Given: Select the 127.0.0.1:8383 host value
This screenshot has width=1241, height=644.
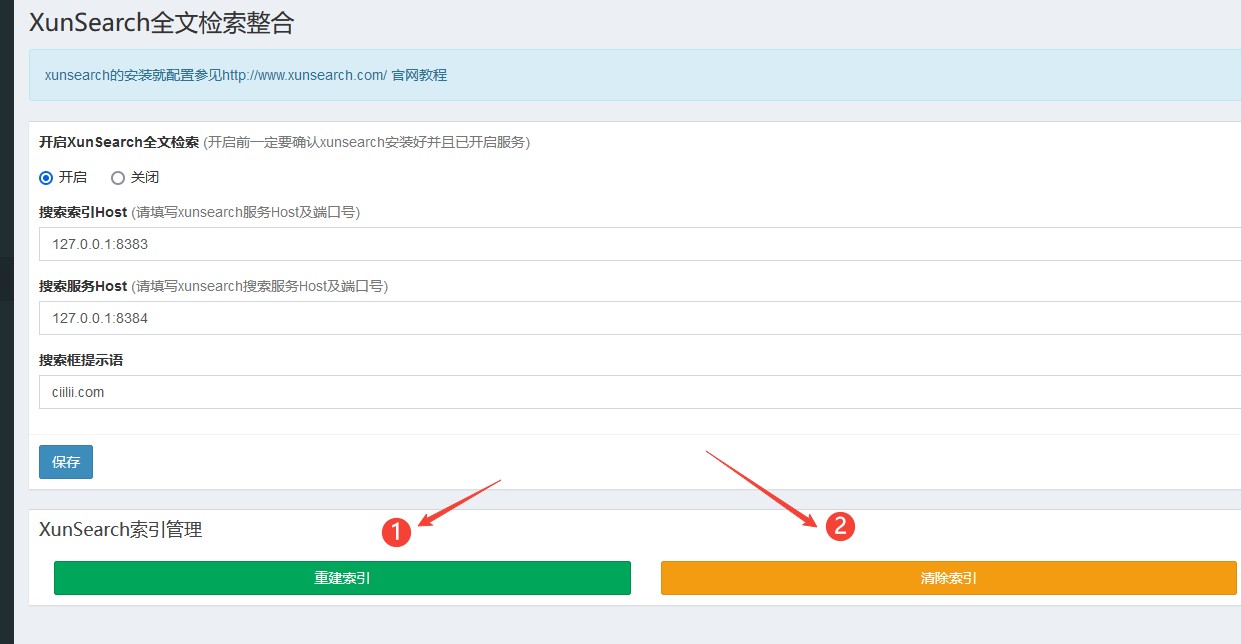Looking at the screenshot, I should tap(101, 244).
